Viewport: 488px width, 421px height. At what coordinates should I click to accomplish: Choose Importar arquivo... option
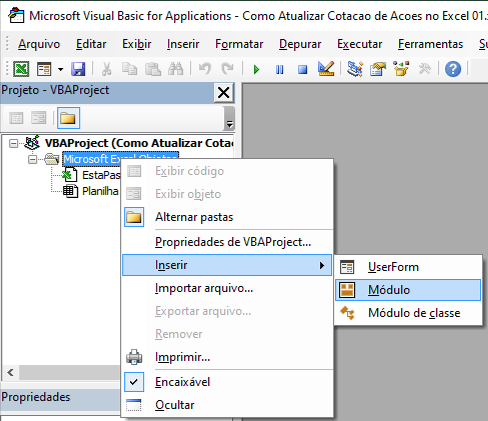(227, 288)
